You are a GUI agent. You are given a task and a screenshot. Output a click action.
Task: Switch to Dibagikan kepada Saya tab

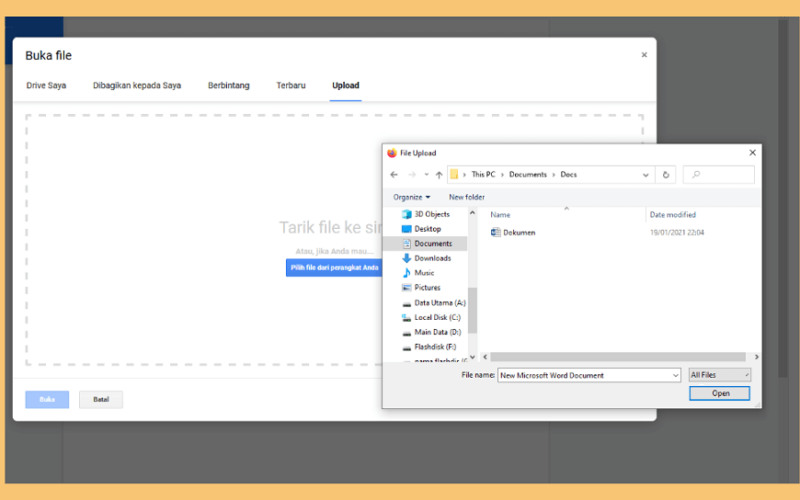click(x=137, y=85)
